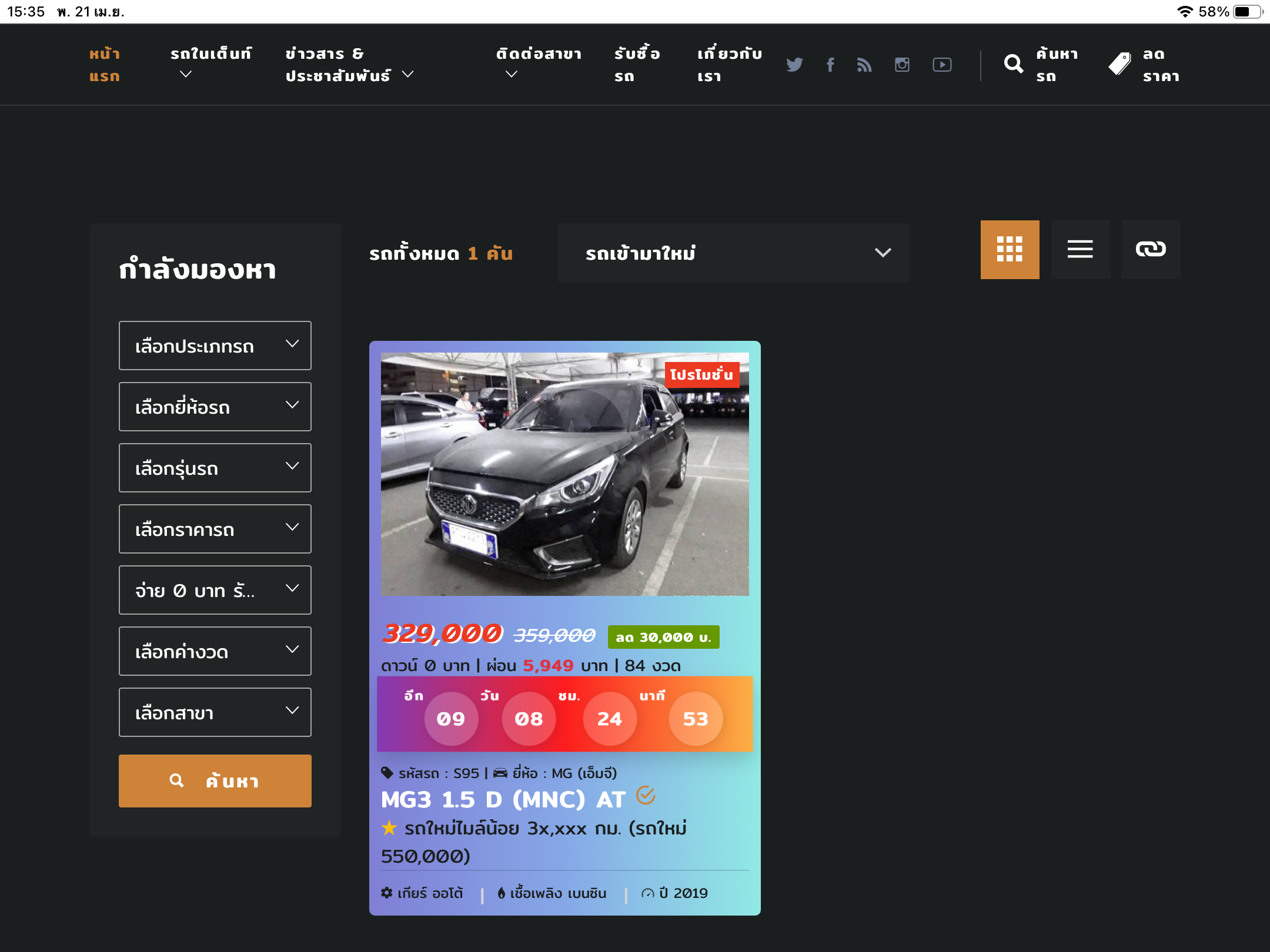This screenshot has height=952, width=1270.
Task: Open the MG3 1.5 D (MNC) AT listing
Action: pyautogui.click(x=503, y=800)
